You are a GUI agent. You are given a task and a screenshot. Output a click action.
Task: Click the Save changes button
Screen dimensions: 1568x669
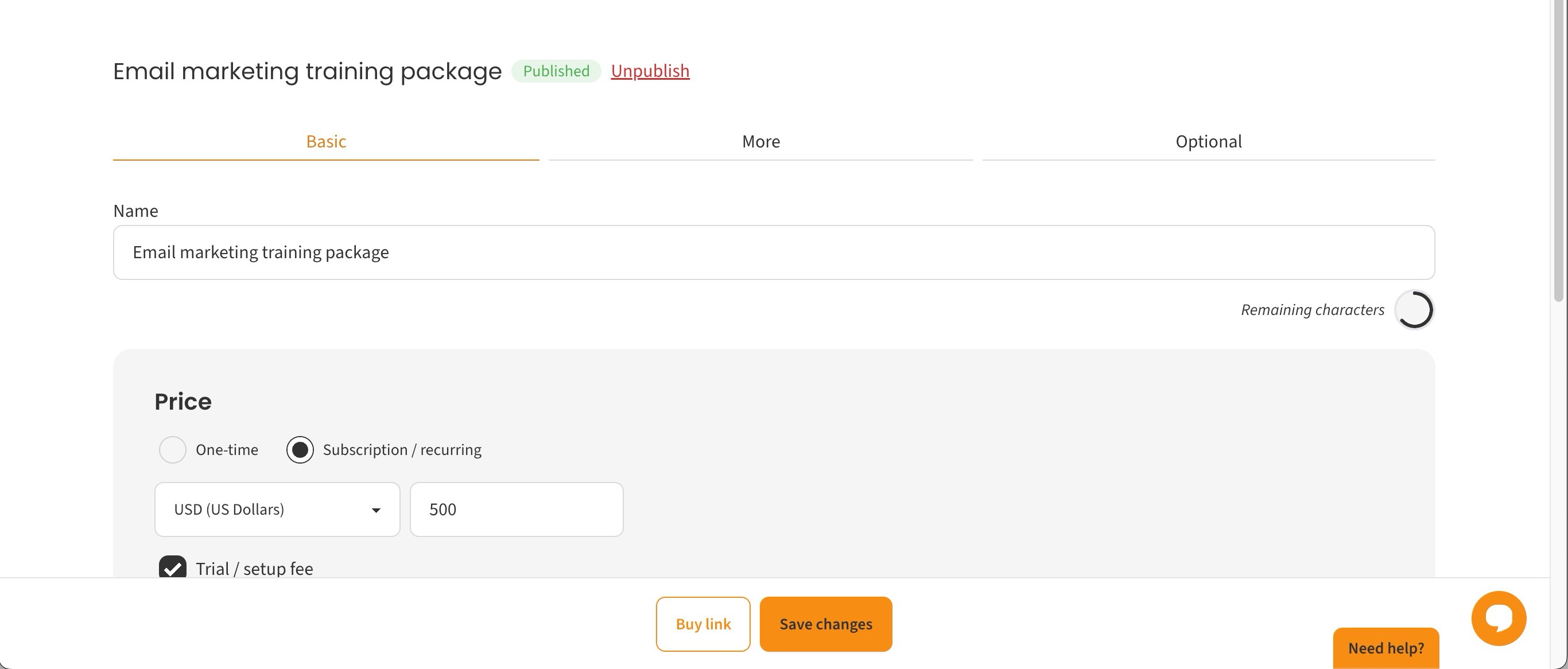(x=825, y=624)
